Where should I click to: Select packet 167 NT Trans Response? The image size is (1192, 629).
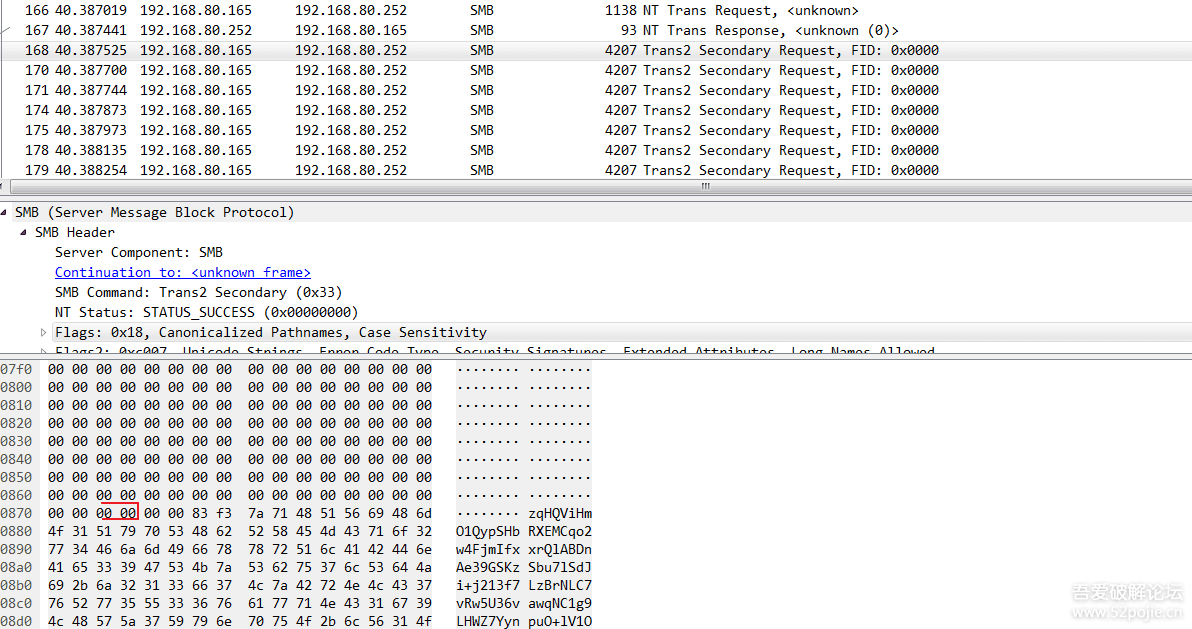tap(480, 30)
